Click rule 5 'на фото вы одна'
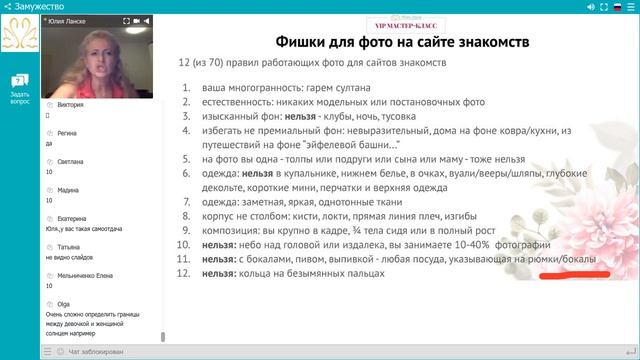 pos(363,159)
